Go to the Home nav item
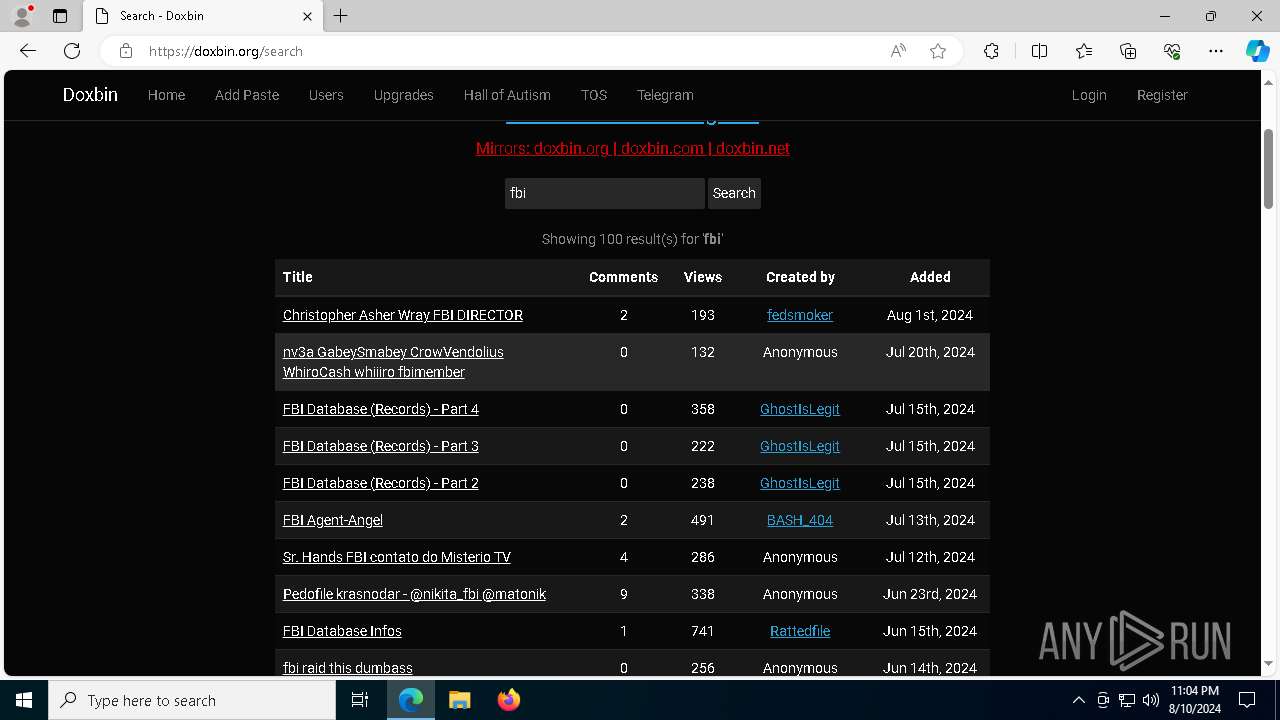Screen dimensions: 1280x720 (166, 95)
